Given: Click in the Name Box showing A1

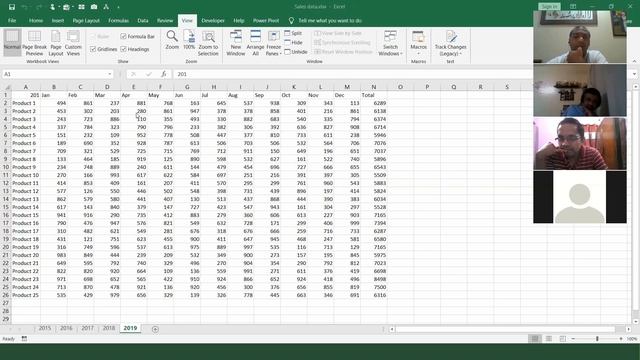Looking at the screenshot, I should (x=55, y=74).
